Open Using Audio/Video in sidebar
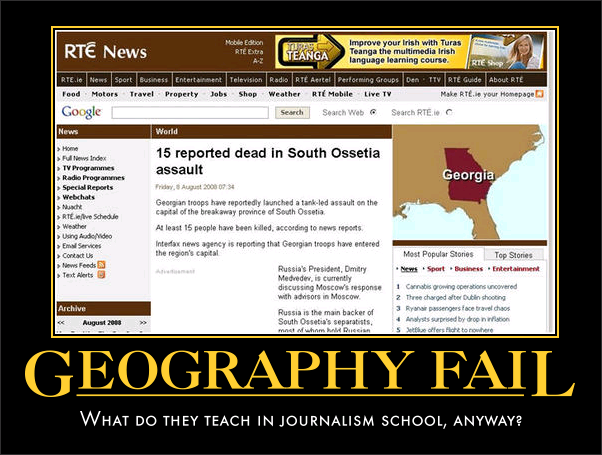This screenshot has width=602, height=455. coord(87,236)
